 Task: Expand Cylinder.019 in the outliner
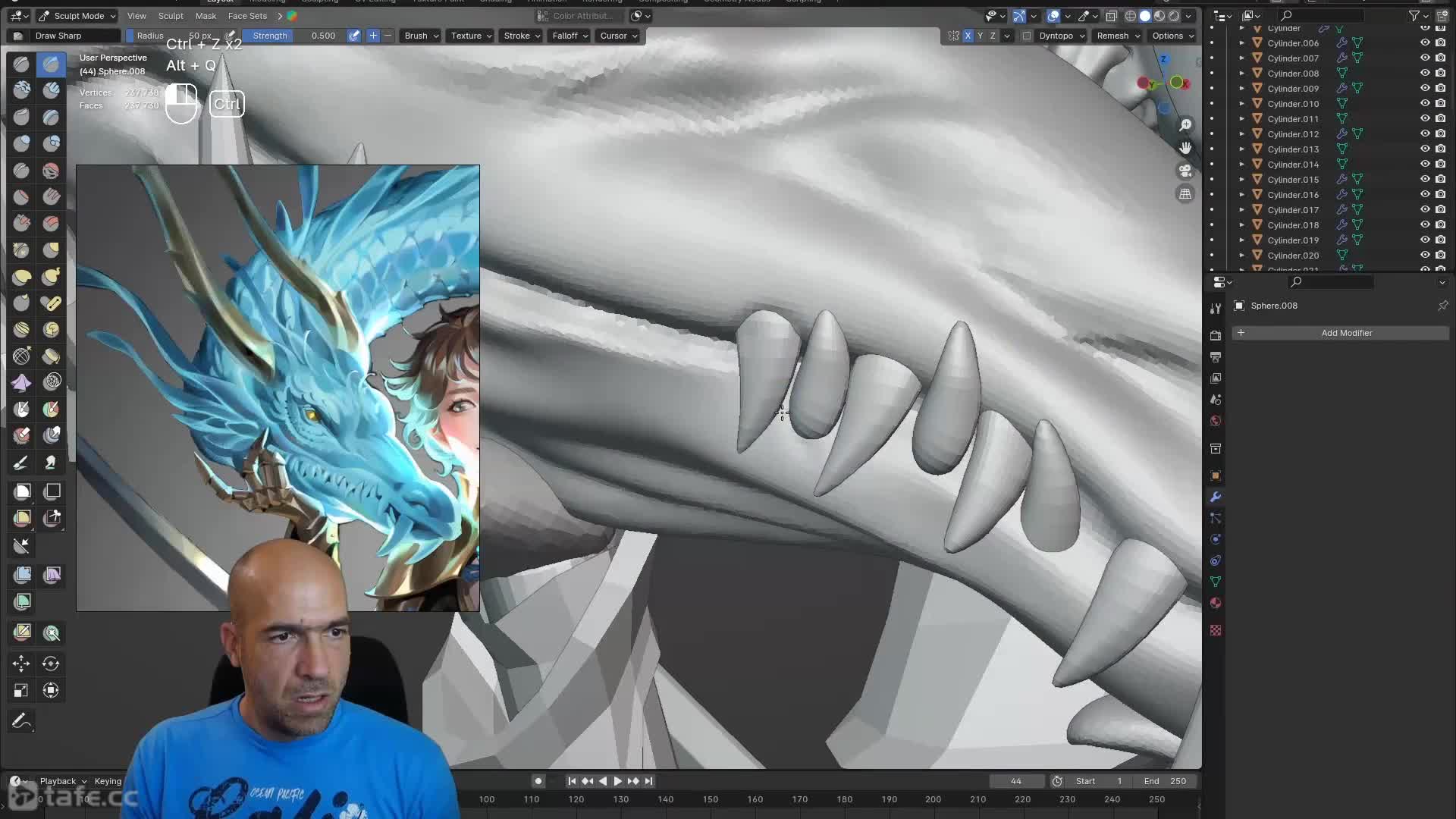(1241, 240)
